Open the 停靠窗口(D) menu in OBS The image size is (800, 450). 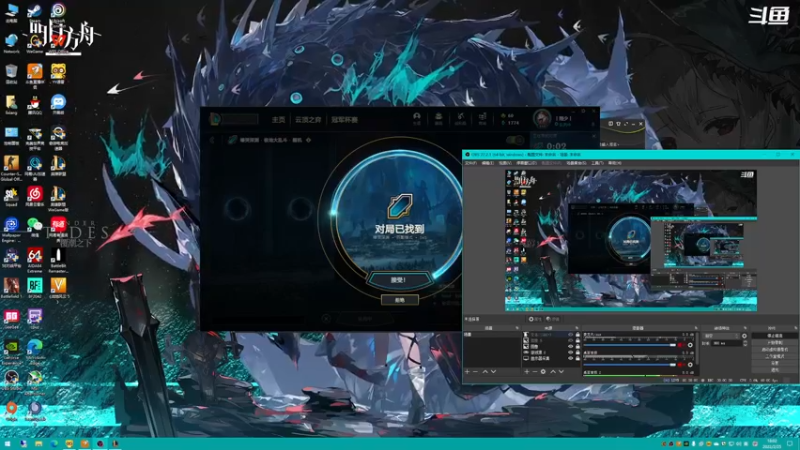coord(527,163)
